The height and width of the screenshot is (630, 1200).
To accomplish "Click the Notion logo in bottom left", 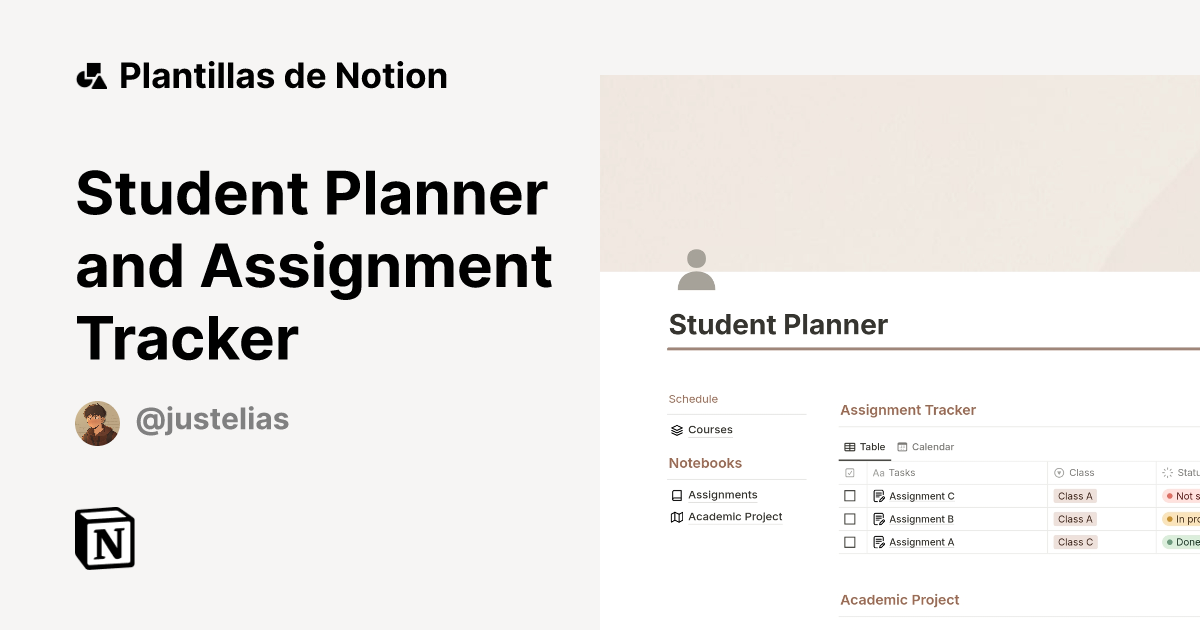I will click(105, 539).
